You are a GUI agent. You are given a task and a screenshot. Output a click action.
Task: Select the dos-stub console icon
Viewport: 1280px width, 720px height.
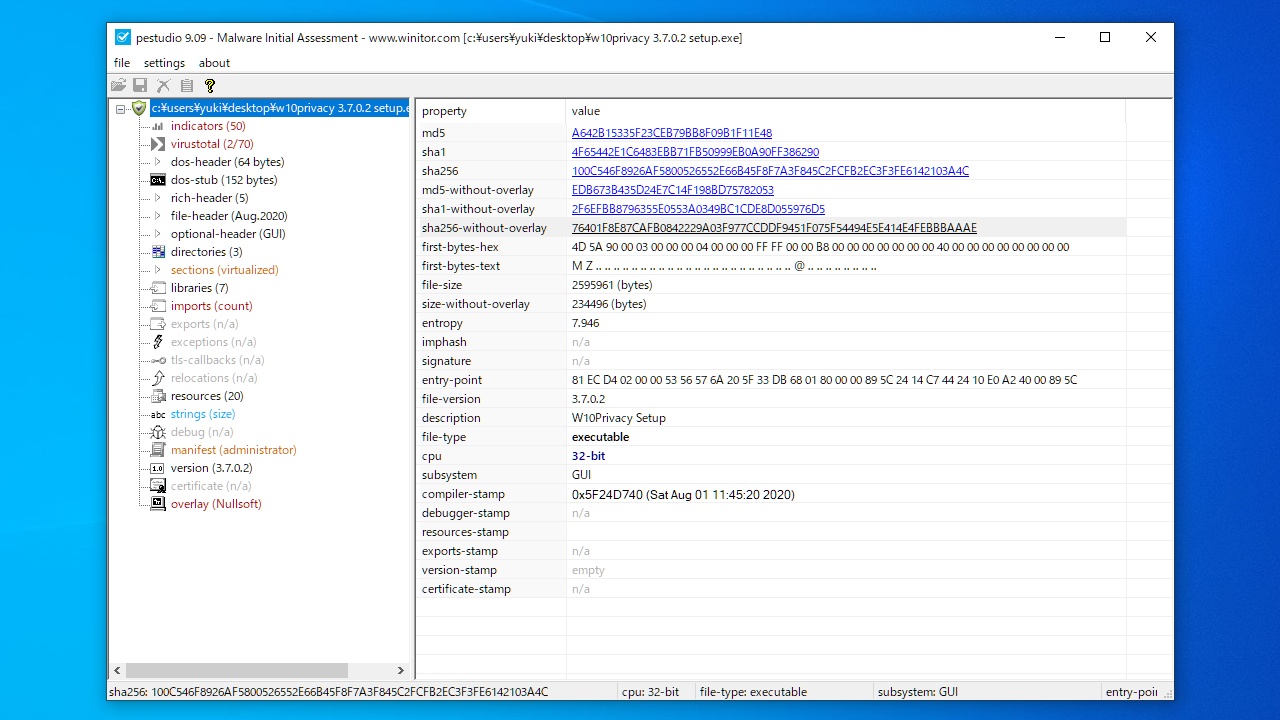(x=158, y=180)
